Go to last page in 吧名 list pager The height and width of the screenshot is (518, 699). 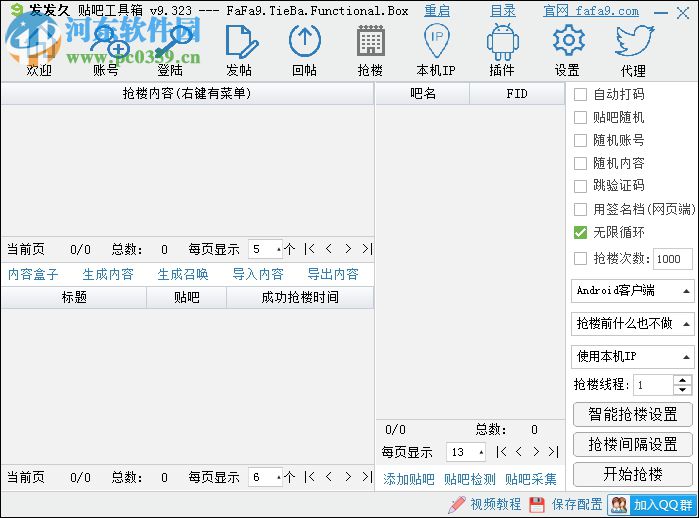pos(553,452)
